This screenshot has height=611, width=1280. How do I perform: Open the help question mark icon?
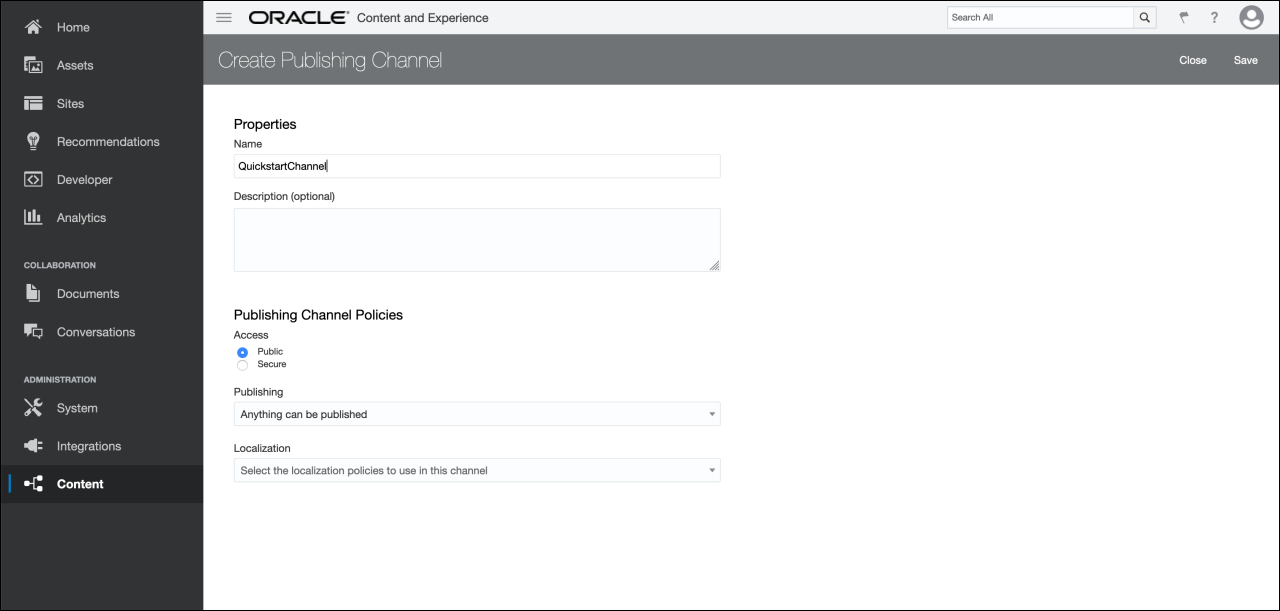click(x=1214, y=17)
